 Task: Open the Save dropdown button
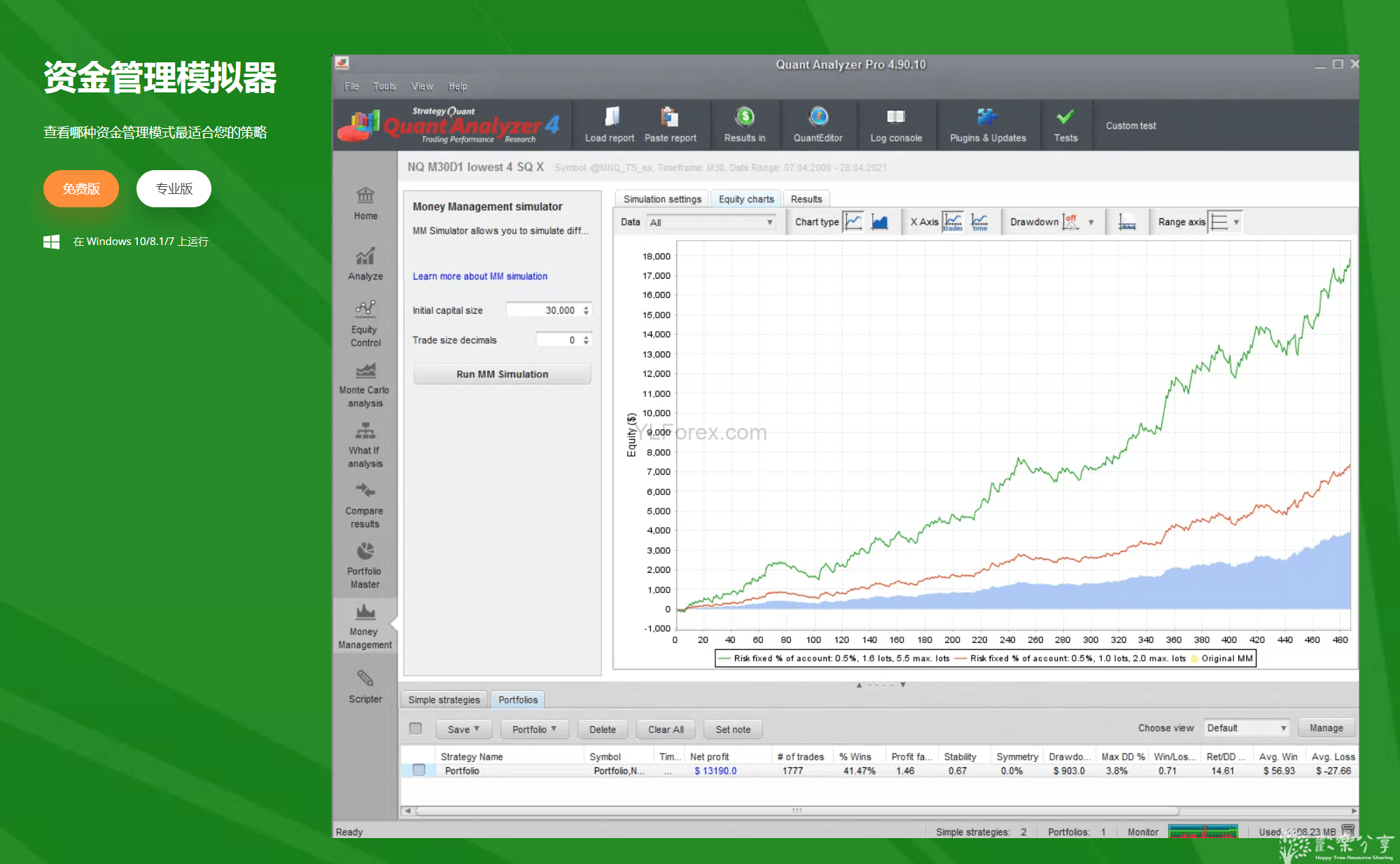(x=463, y=729)
